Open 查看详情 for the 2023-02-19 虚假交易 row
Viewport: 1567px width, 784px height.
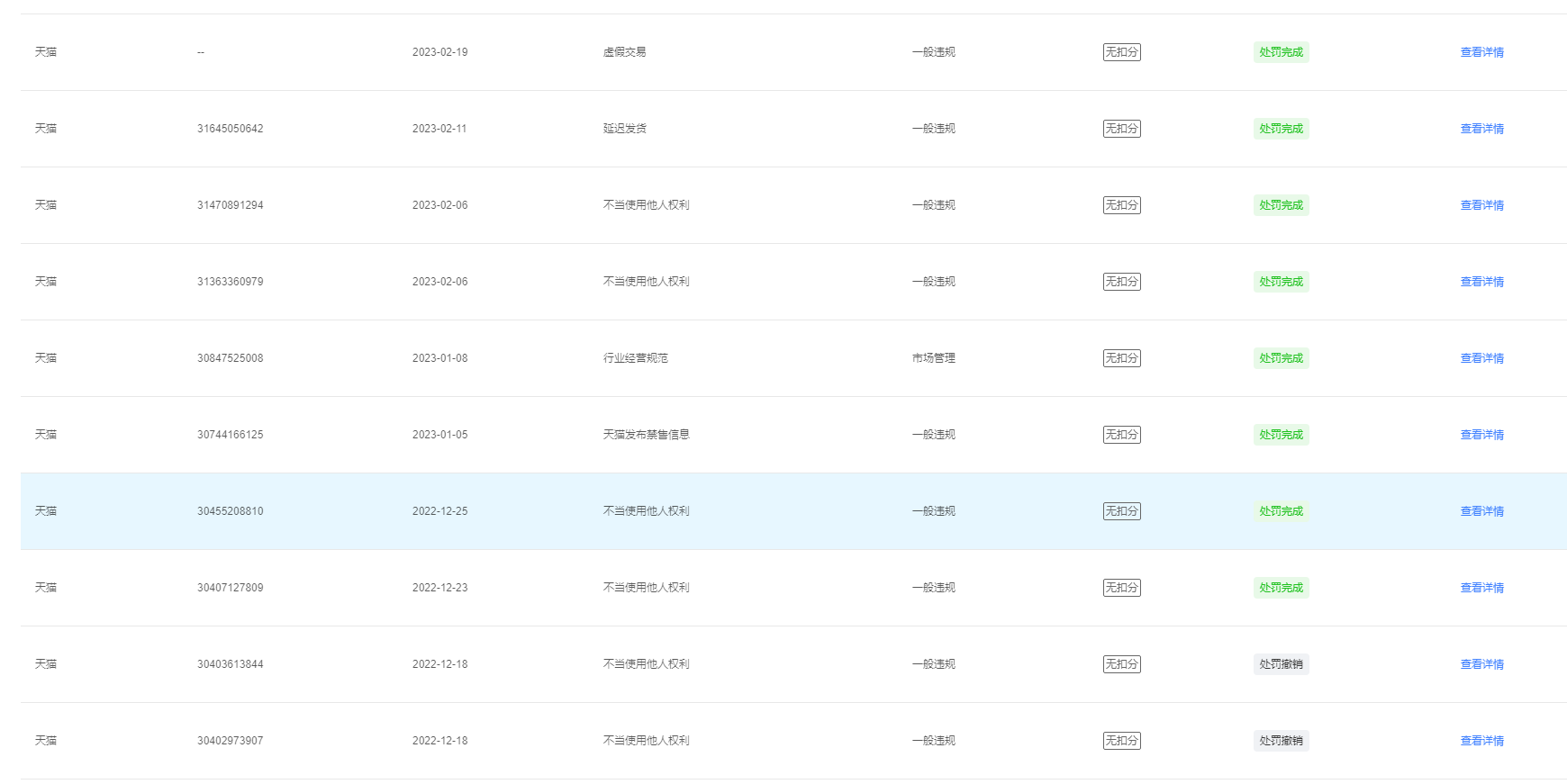point(1481,52)
